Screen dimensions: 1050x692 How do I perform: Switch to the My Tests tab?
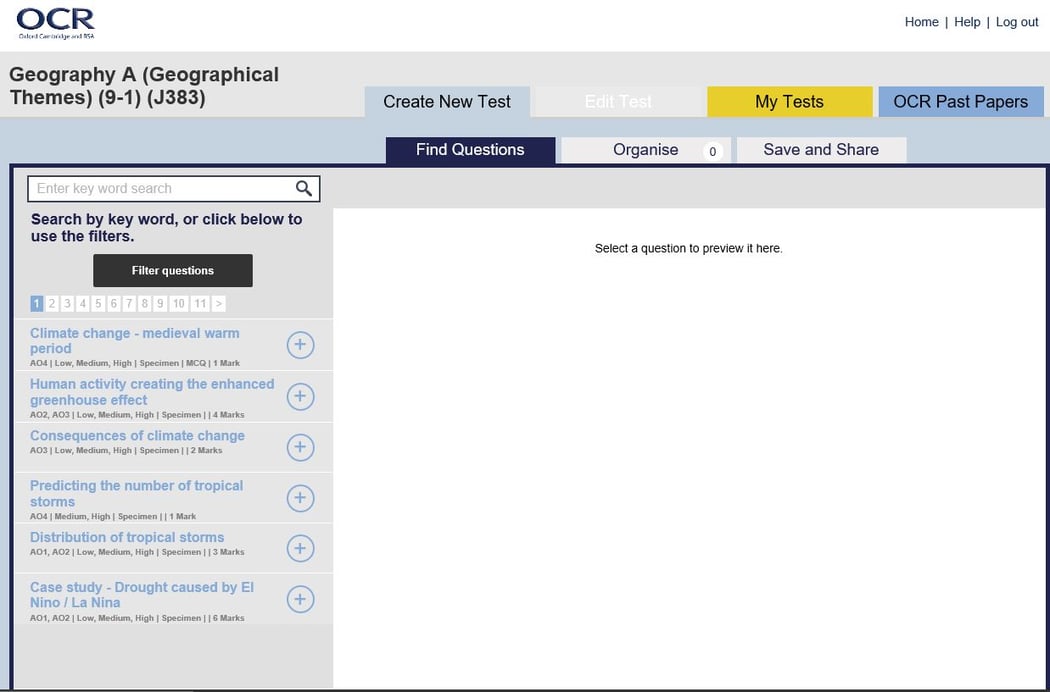coord(790,101)
